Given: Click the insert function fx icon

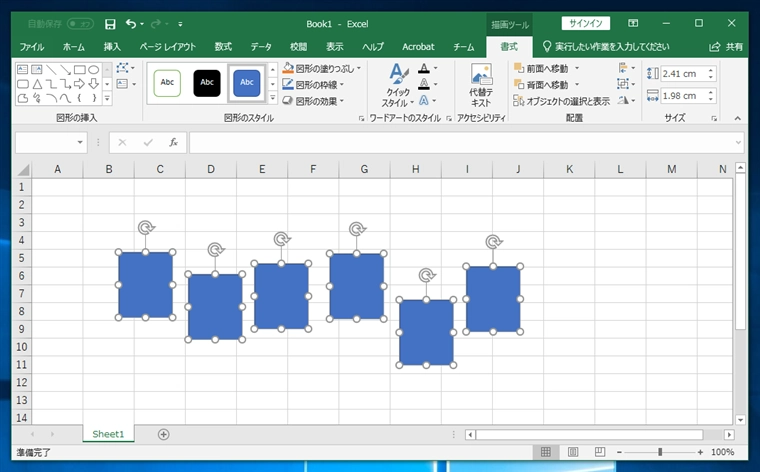Looking at the screenshot, I should (173, 143).
